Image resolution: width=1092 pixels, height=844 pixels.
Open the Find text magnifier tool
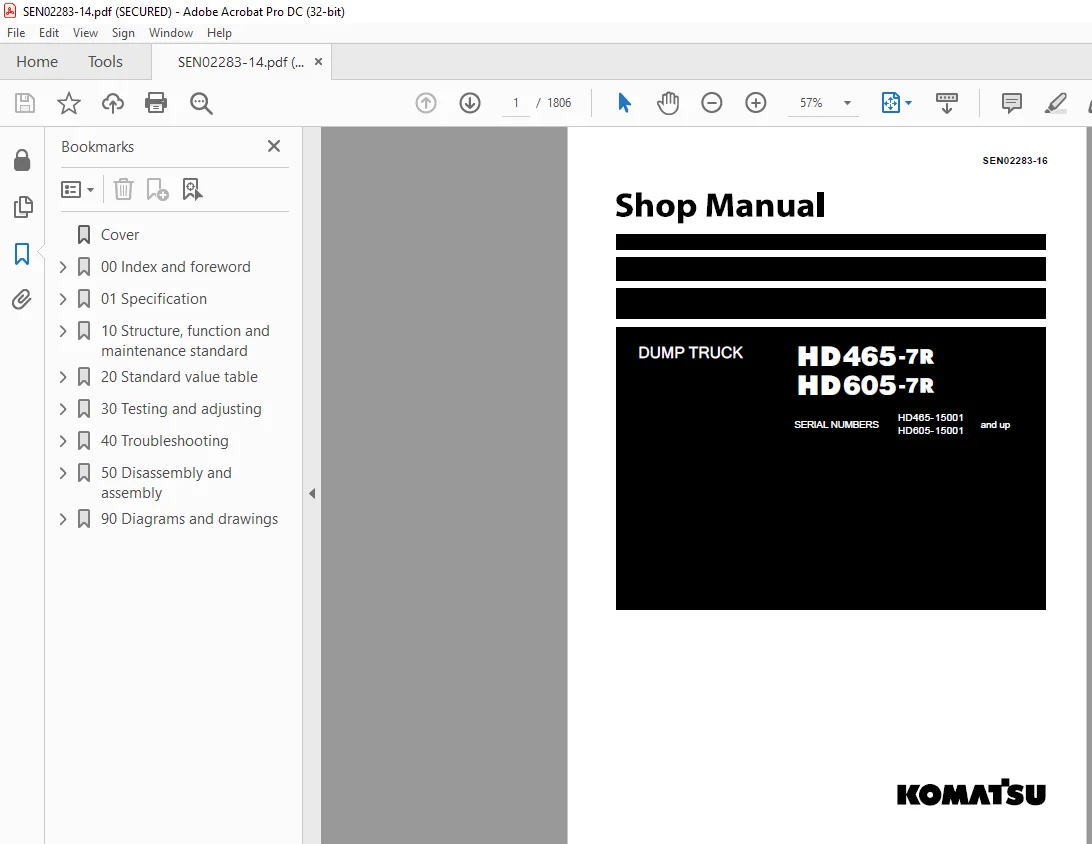pyautogui.click(x=201, y=103)
